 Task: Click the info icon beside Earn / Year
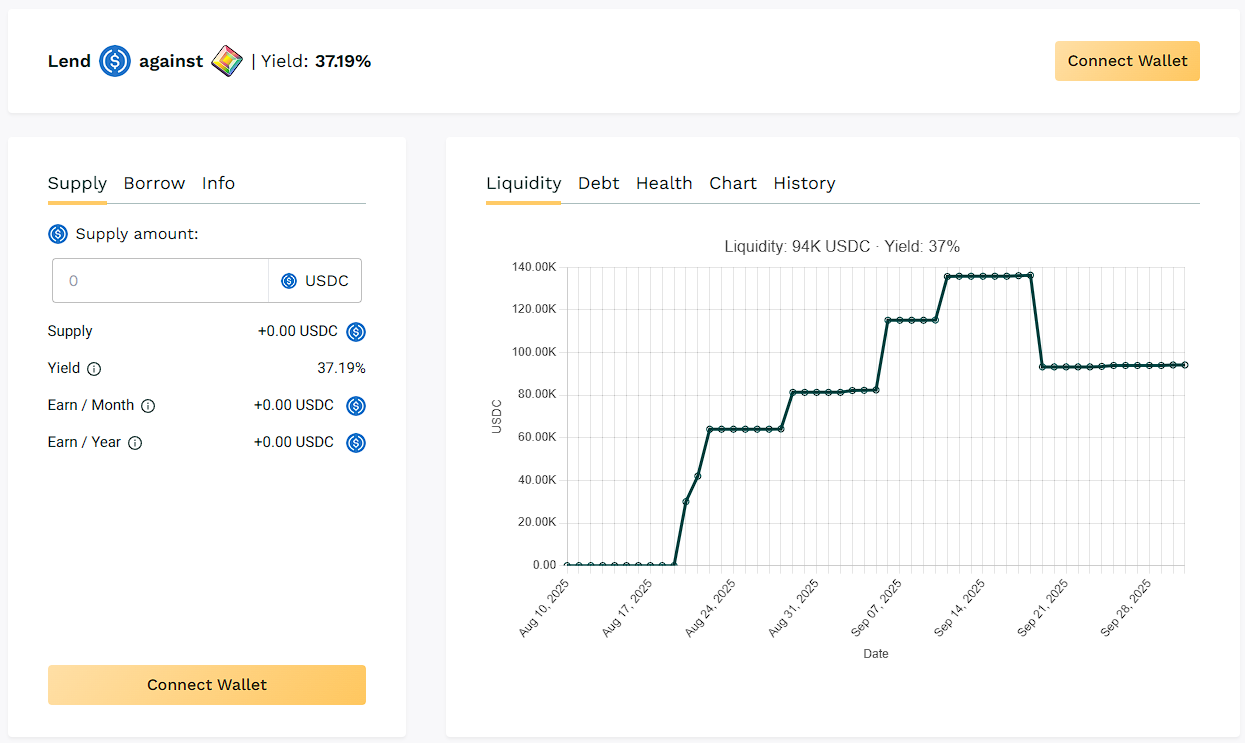pyautogui.click(x=135, y=443)
